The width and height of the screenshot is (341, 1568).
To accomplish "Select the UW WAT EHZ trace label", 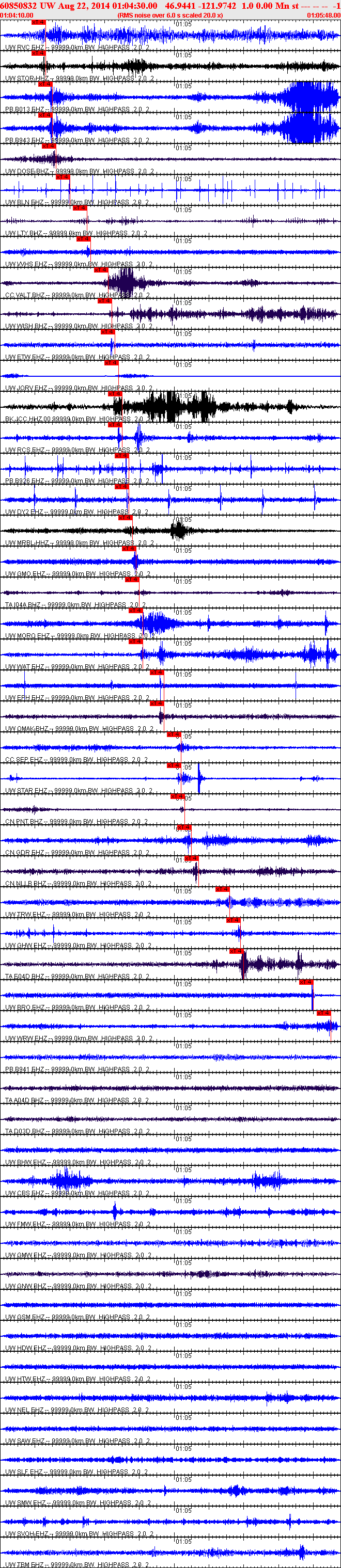I will (76, 667).
